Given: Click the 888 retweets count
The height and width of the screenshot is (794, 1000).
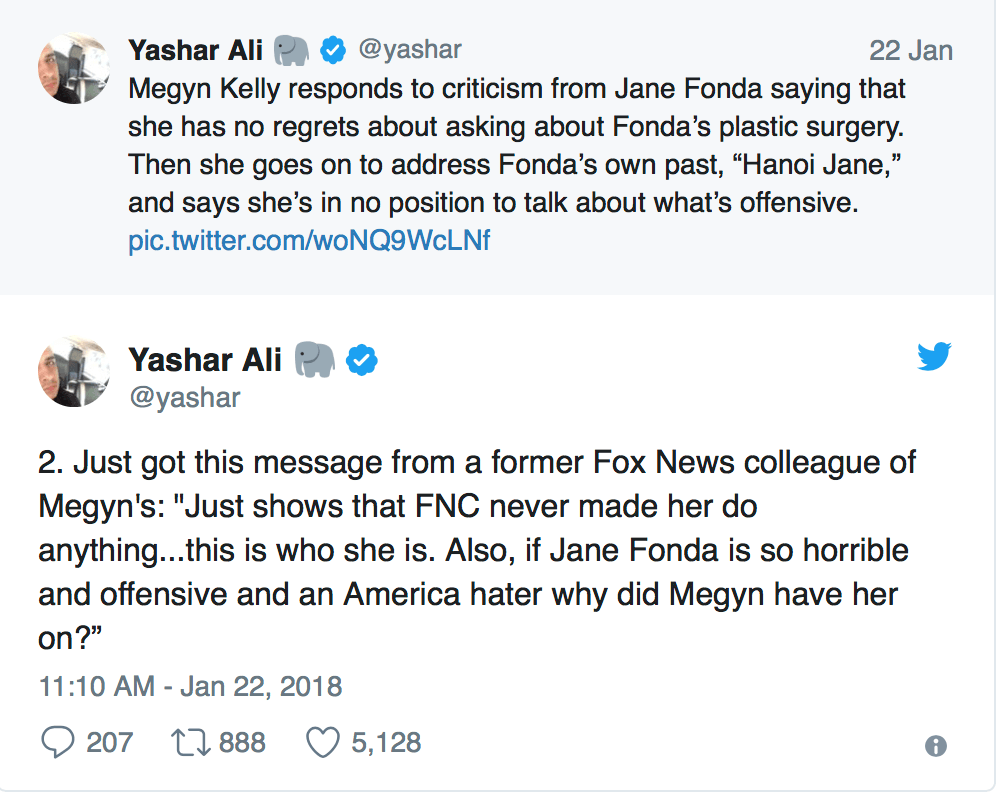Looking at the screenshot, I should click(242, 742).
